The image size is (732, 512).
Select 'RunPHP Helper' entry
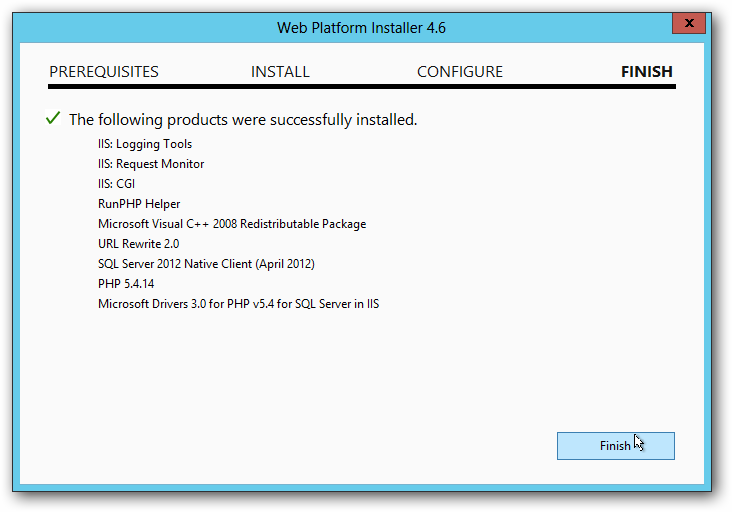[139, 204]
